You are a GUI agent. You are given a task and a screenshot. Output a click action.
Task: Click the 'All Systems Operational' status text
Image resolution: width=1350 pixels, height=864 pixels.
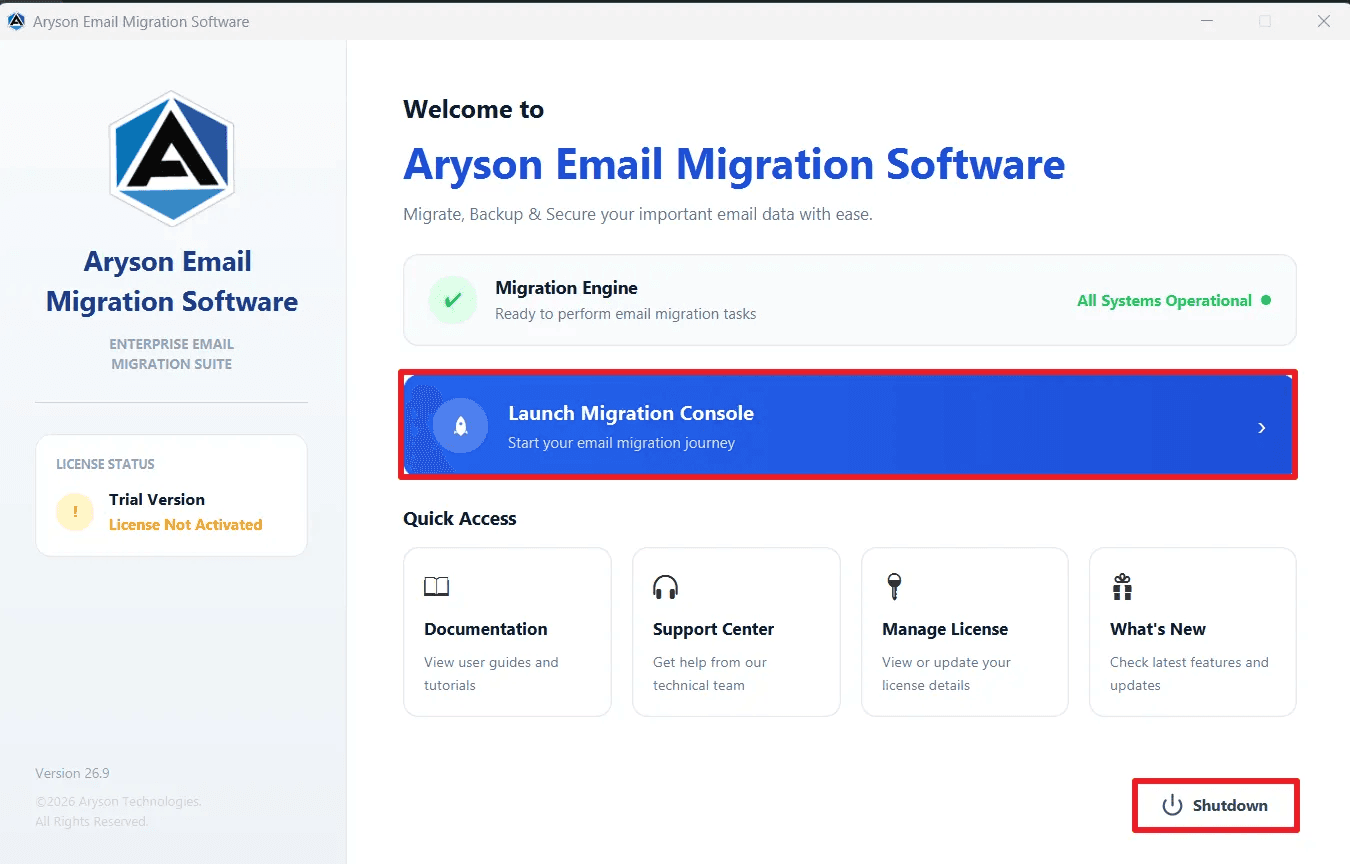tap(1164, 300)
